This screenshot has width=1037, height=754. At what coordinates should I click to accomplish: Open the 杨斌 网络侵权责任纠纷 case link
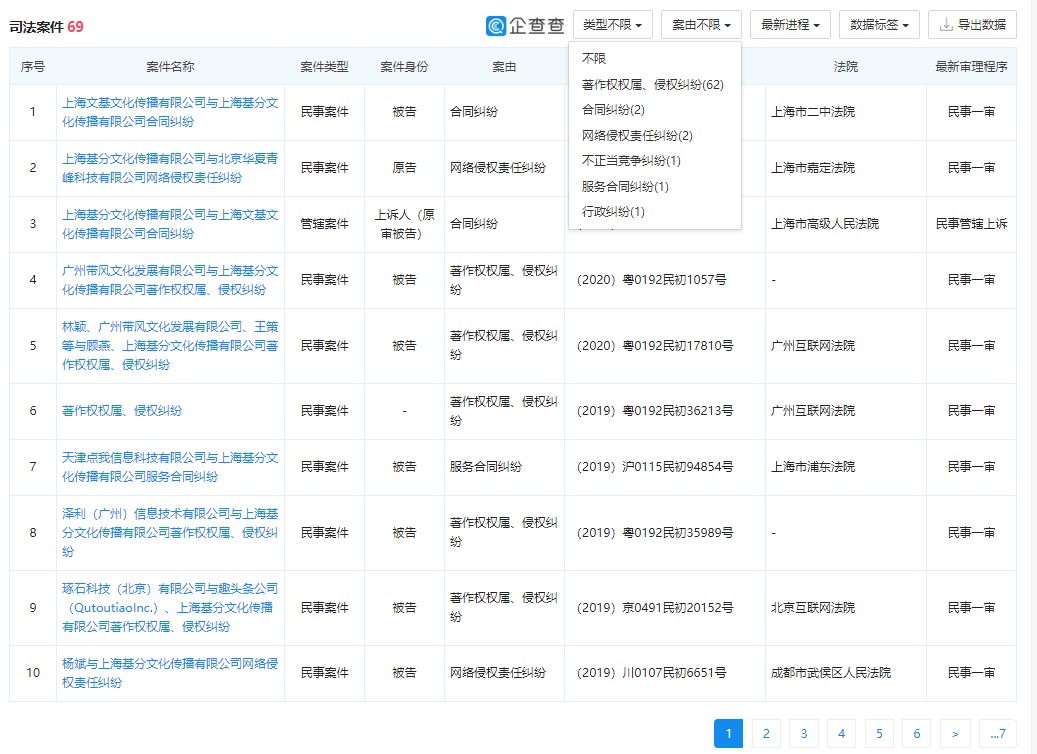170,673
